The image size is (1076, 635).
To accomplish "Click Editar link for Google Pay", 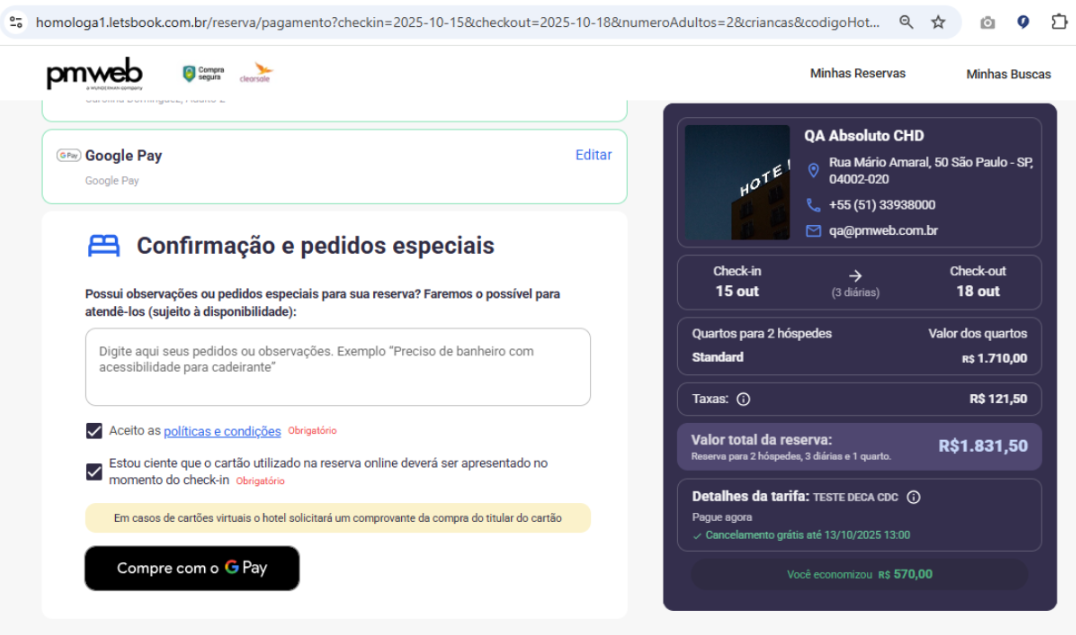I will (x=593, y=155).
